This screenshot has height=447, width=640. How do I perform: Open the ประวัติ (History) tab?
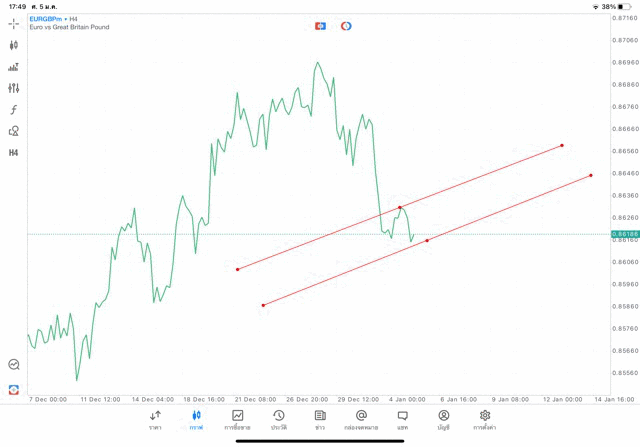click(279, 420)
